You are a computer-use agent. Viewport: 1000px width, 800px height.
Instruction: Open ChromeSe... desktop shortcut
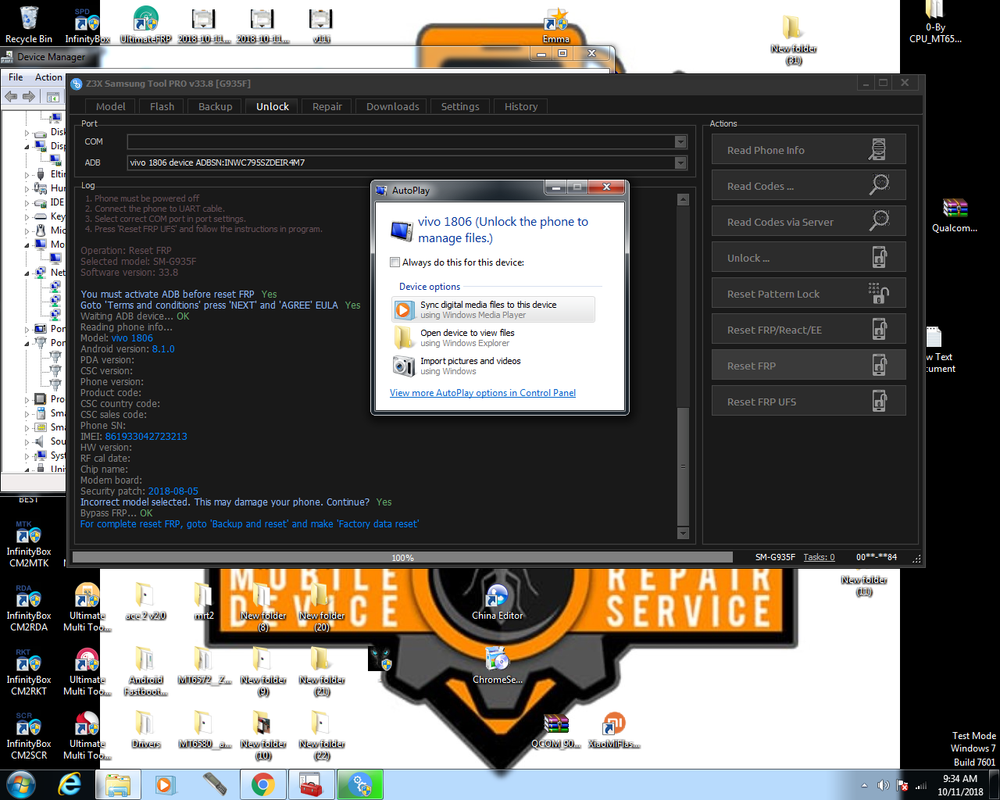(497, 665)
